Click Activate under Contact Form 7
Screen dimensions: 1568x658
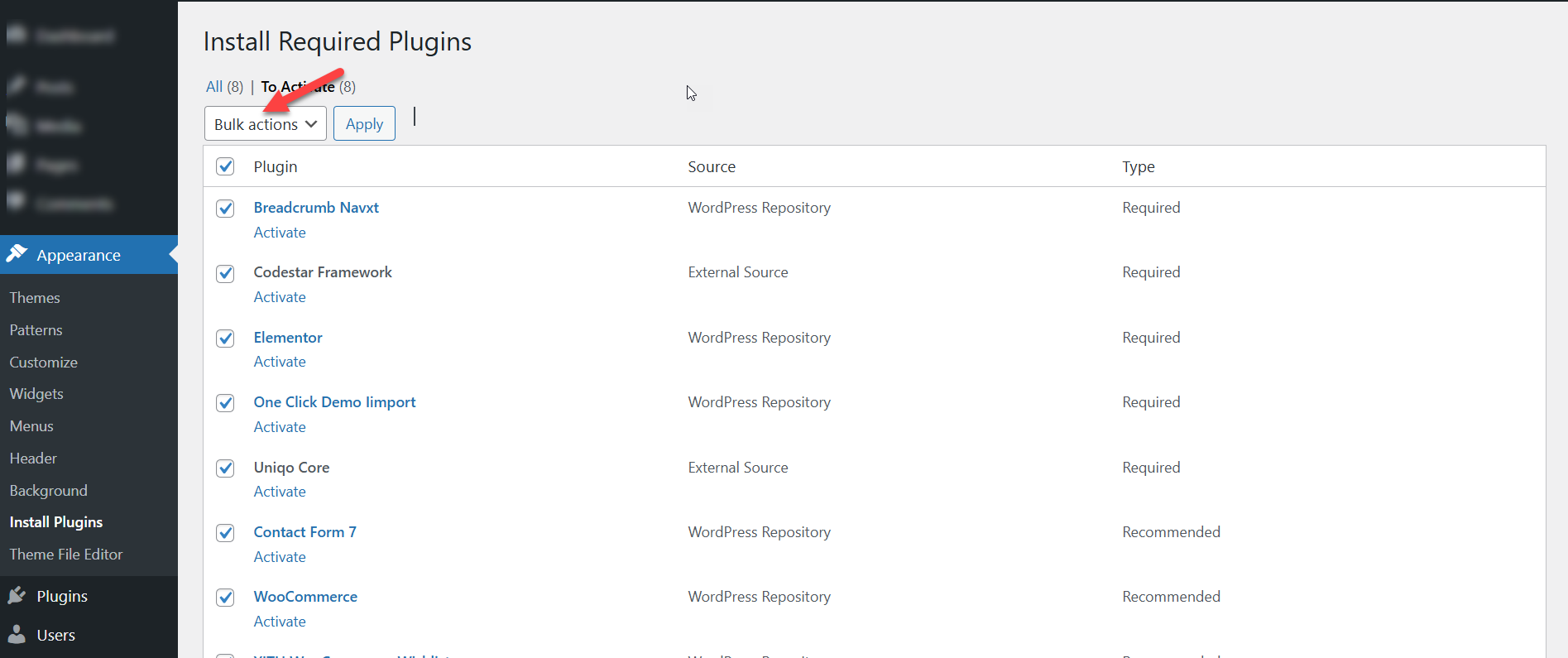click(x=280, y=557)
